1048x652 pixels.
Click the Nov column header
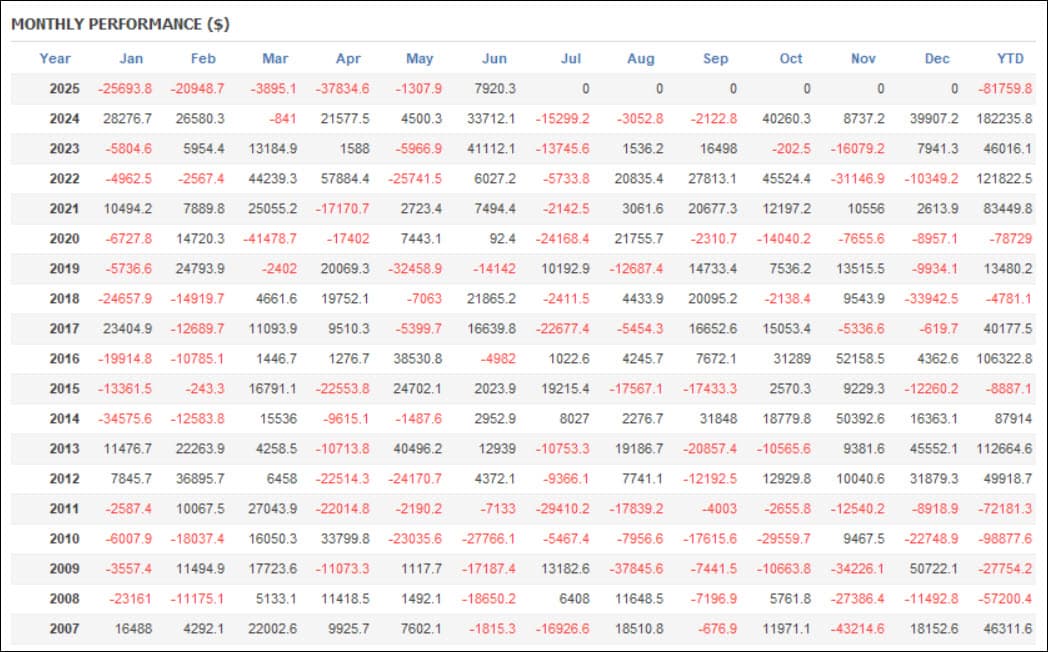(864, 59)
